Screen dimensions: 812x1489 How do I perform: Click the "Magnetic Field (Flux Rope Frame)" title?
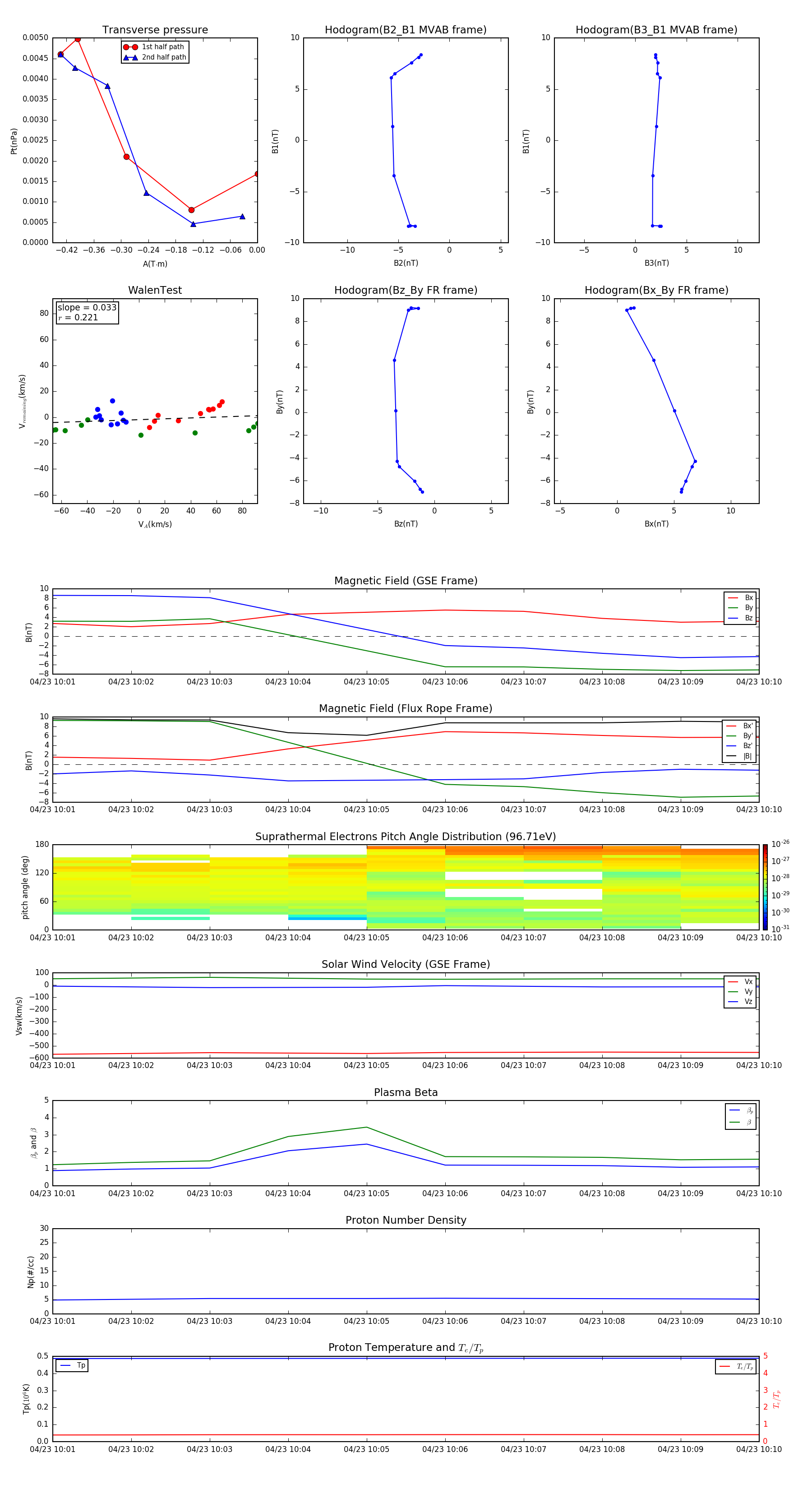[x=406, y=708]
